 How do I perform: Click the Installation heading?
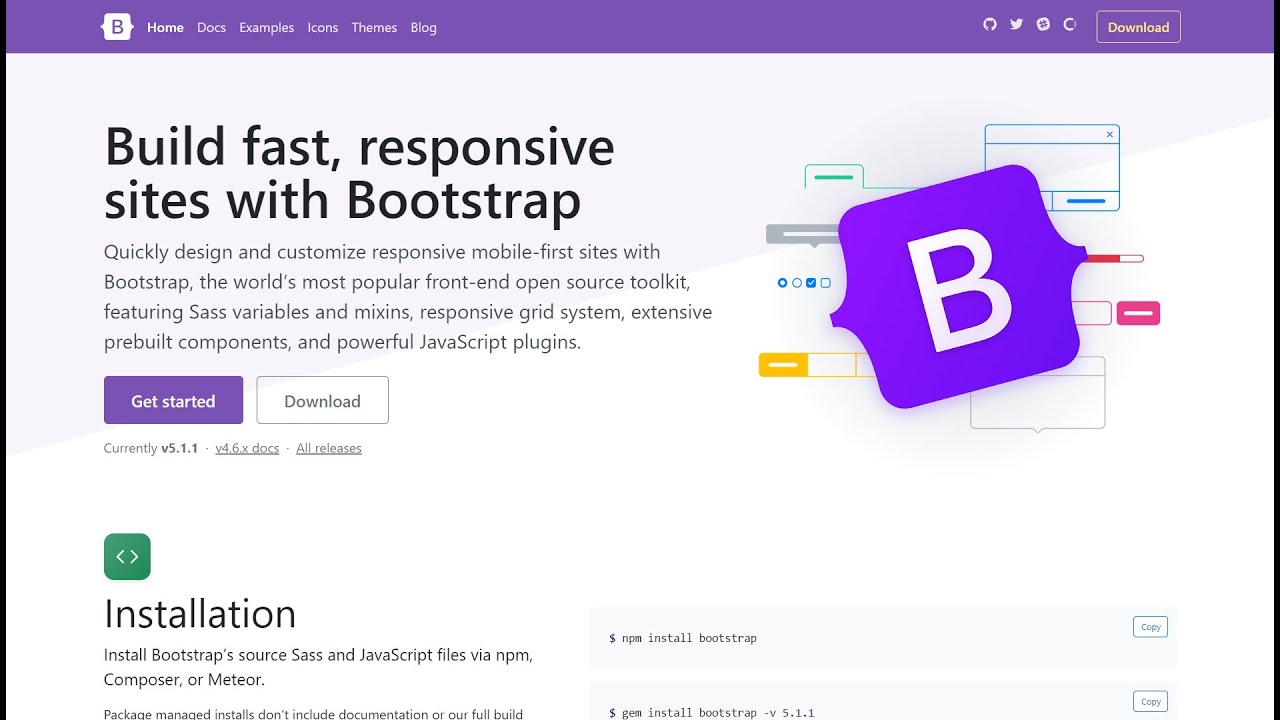[200, 613]
